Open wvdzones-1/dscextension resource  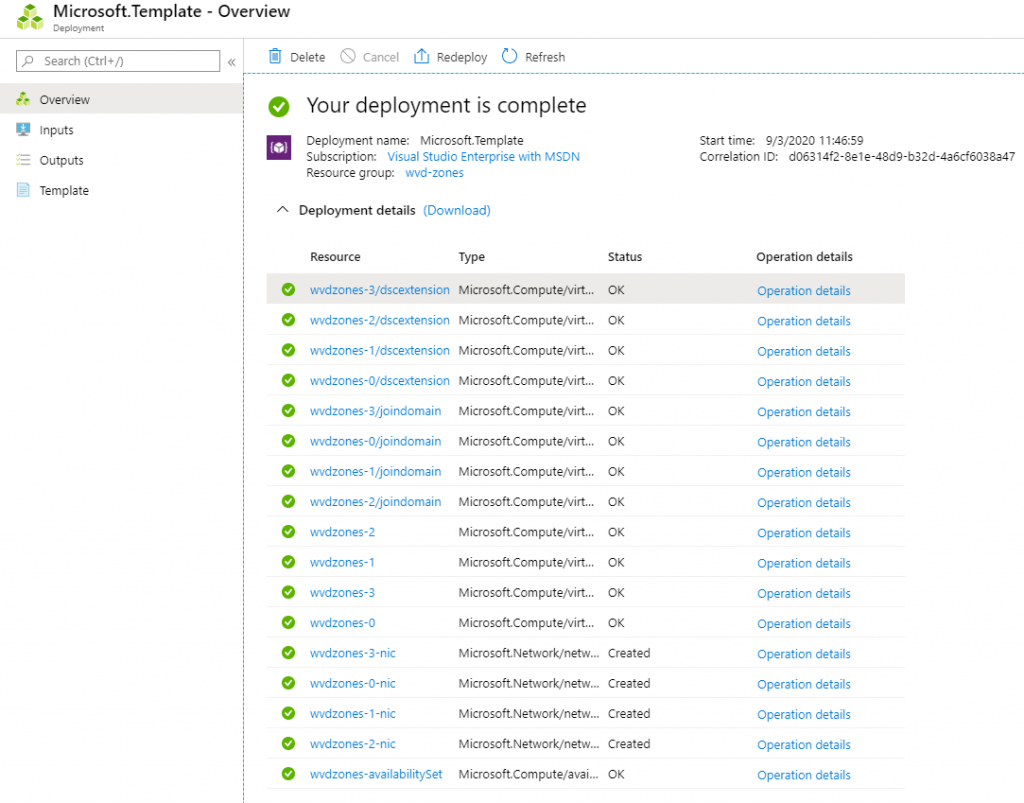pyautogui.click(x=379, y=351)
